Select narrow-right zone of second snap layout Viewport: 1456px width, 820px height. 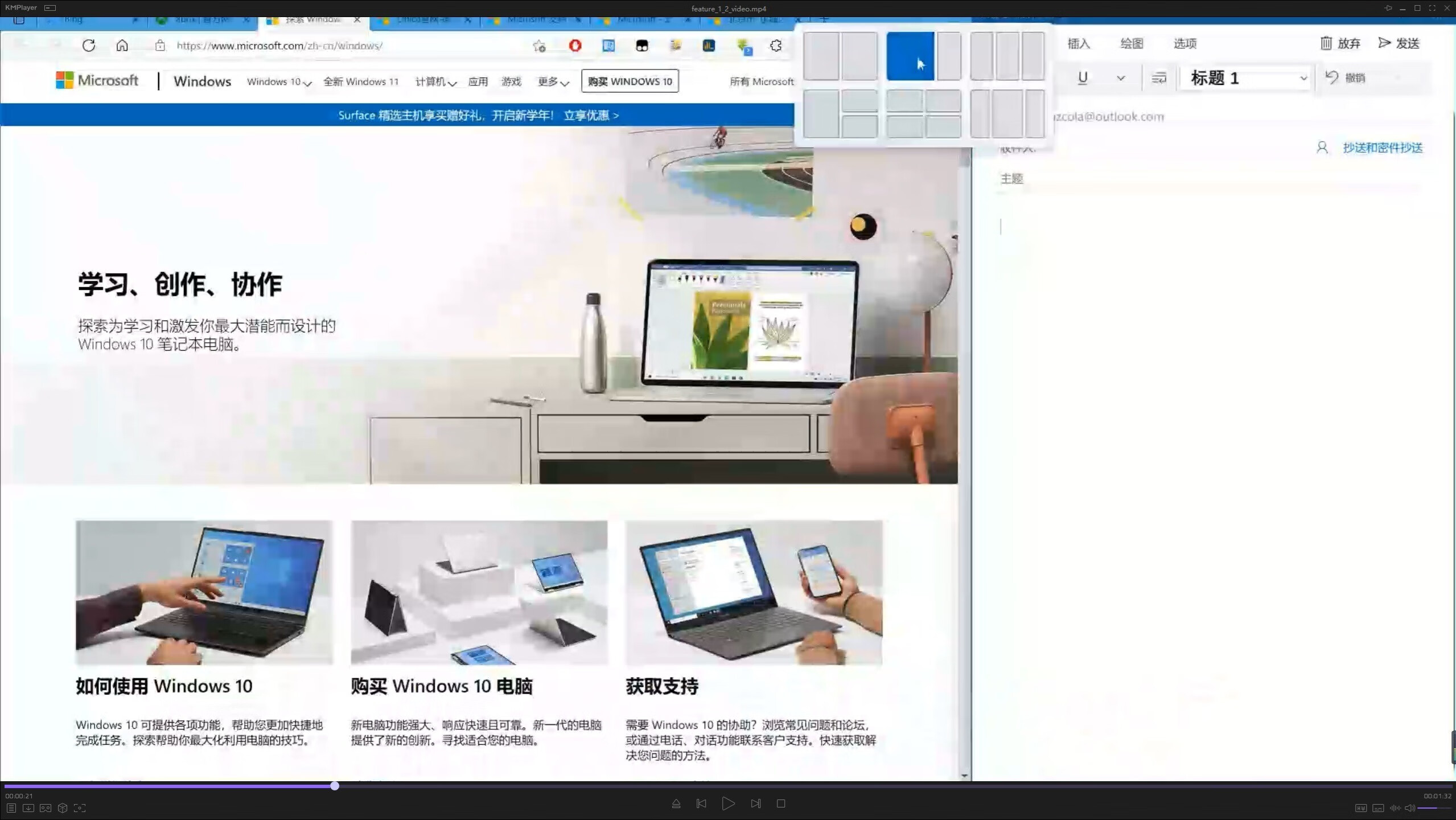coord(949,56)
